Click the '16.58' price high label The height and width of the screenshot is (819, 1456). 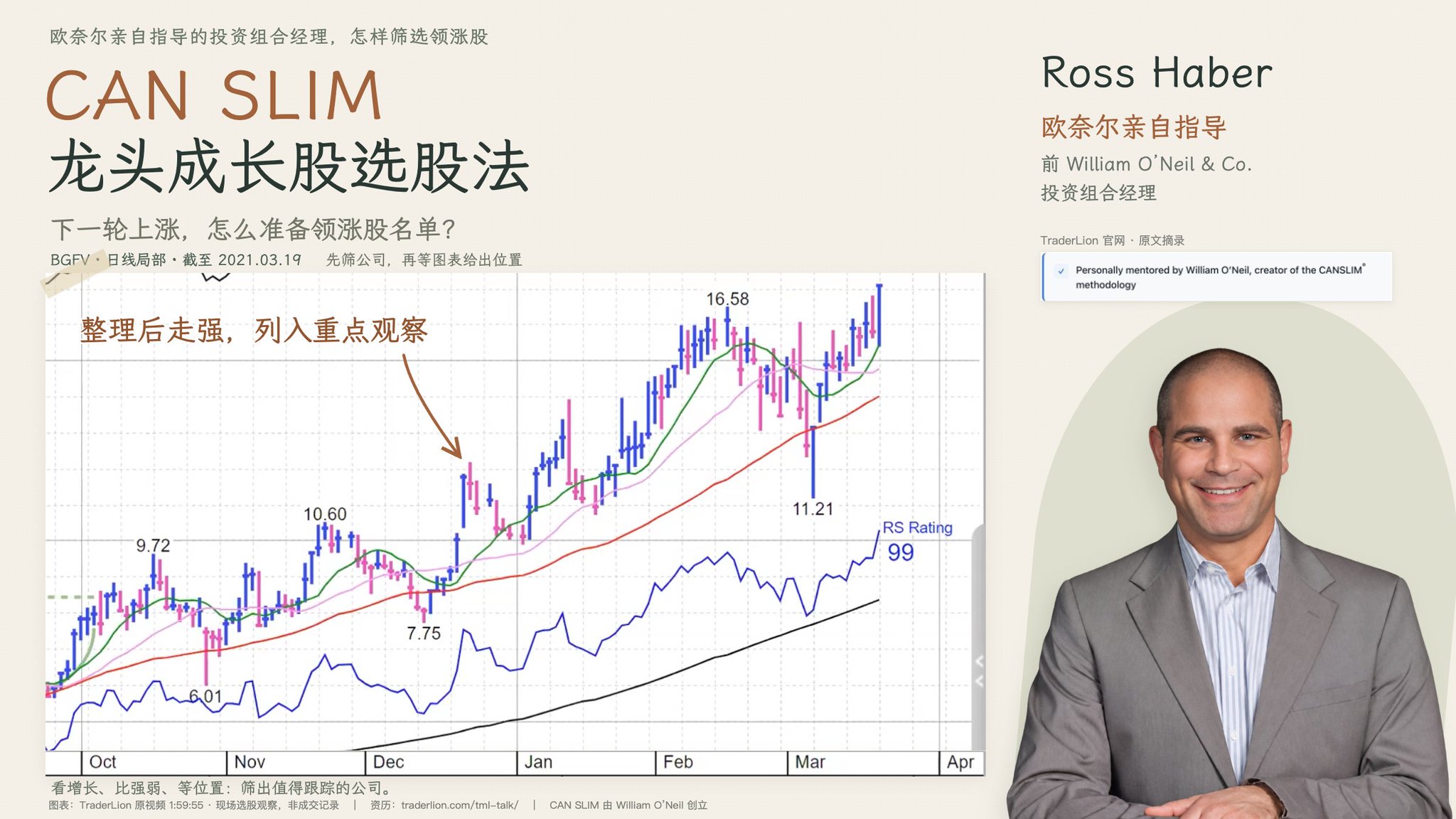[x=727, y=299]
